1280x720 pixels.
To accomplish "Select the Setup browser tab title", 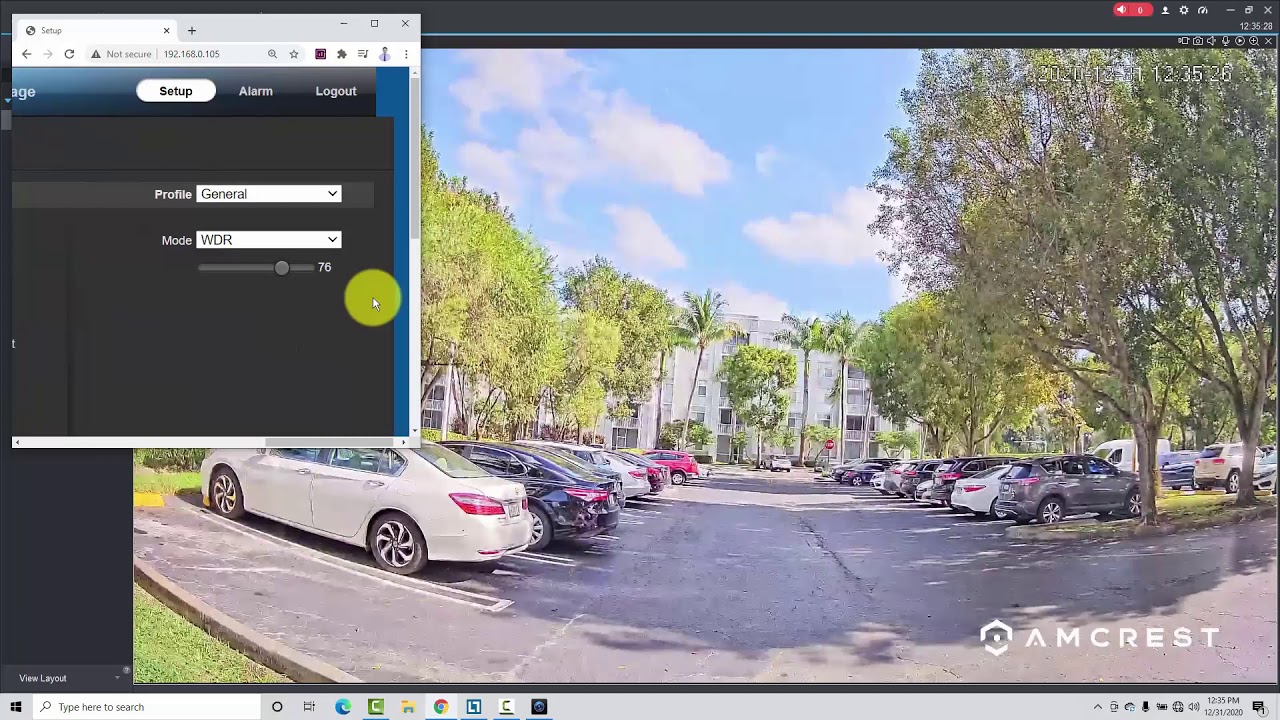I will tap(51, 31).
